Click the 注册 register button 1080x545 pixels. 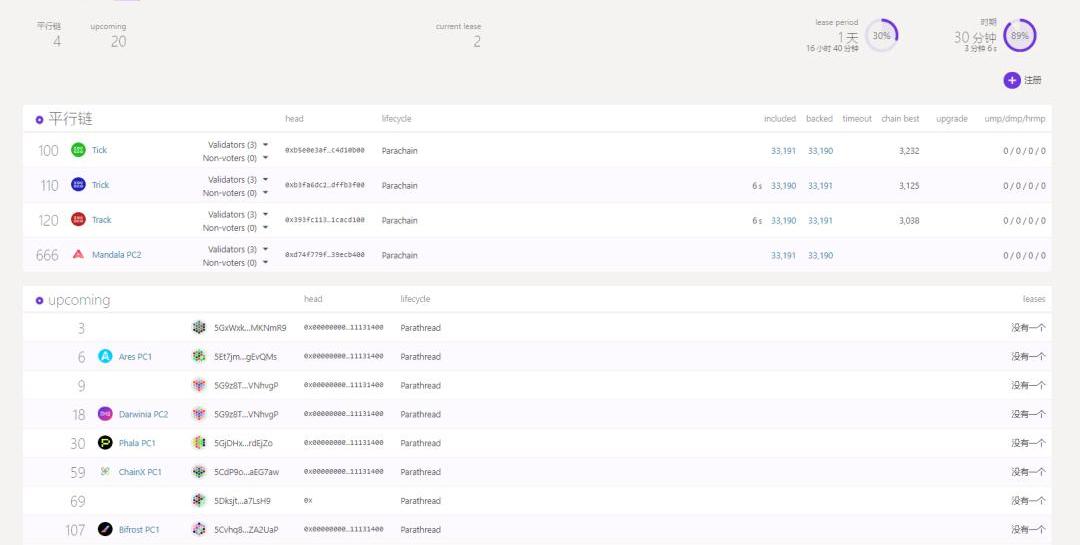[1023, 80]
